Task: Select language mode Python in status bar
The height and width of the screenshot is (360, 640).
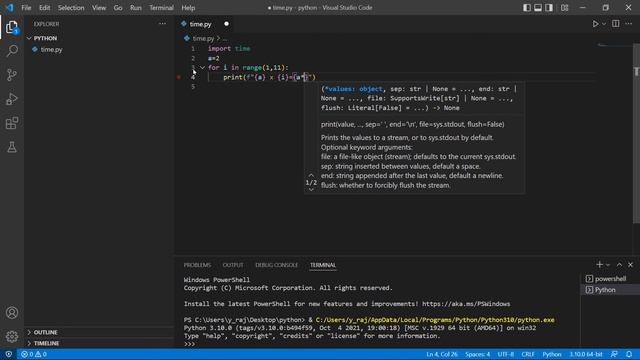Action: (552, 354)
